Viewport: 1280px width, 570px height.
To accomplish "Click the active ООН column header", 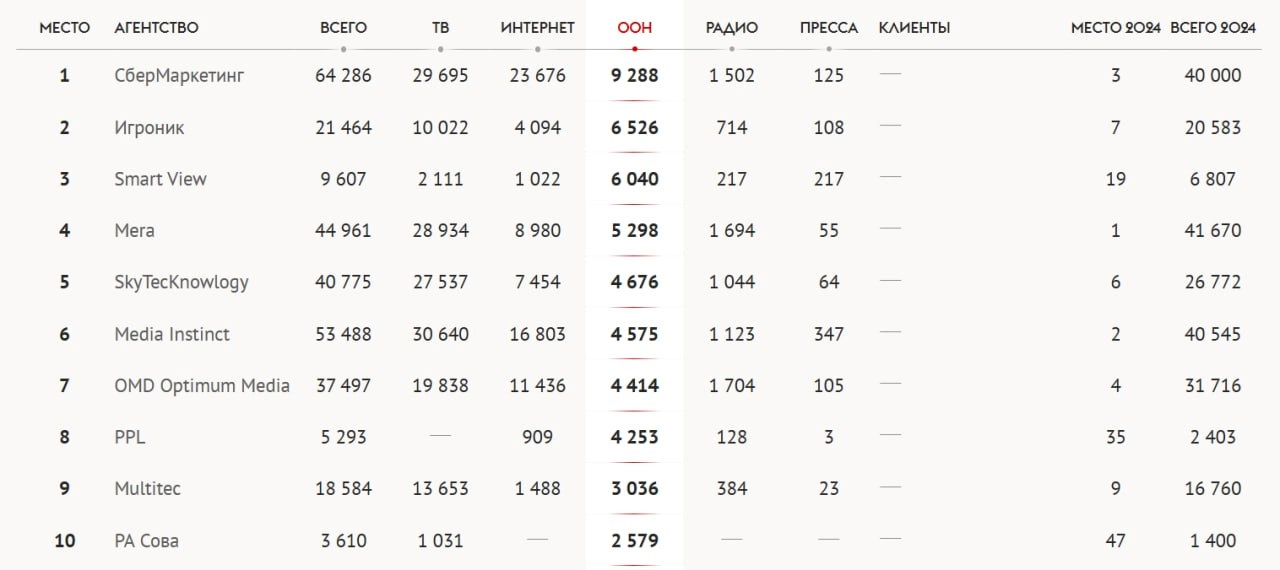I will [635, 28].
